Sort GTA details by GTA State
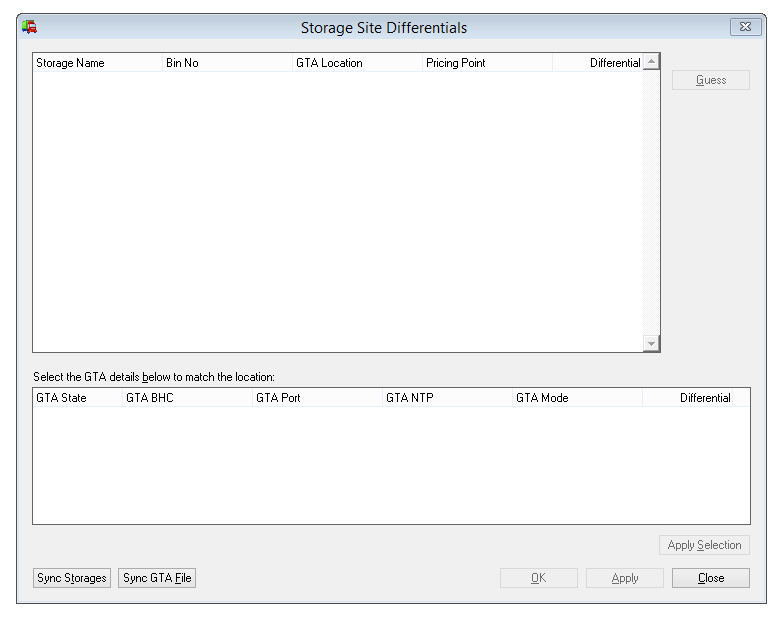The height and width of the screenshot is (617, 782). click(x=77, y=398)
